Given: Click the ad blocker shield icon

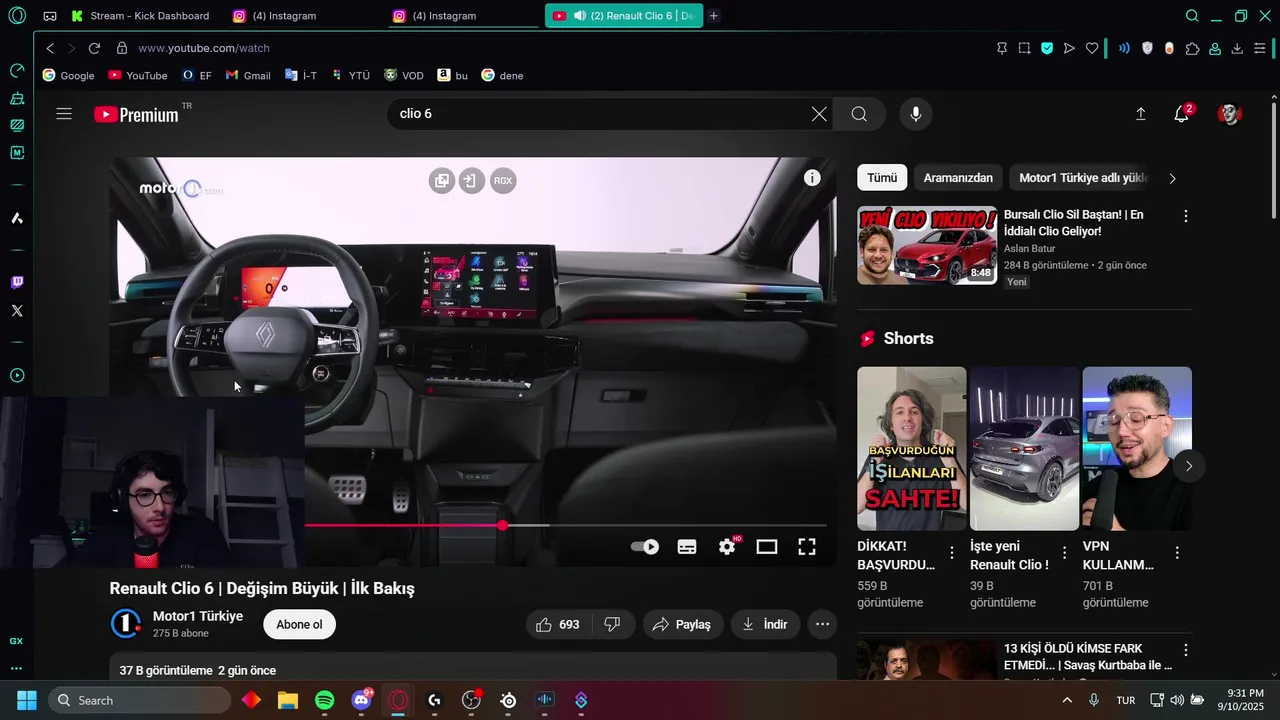Looking at the screenshot, I should (1147, 48).
